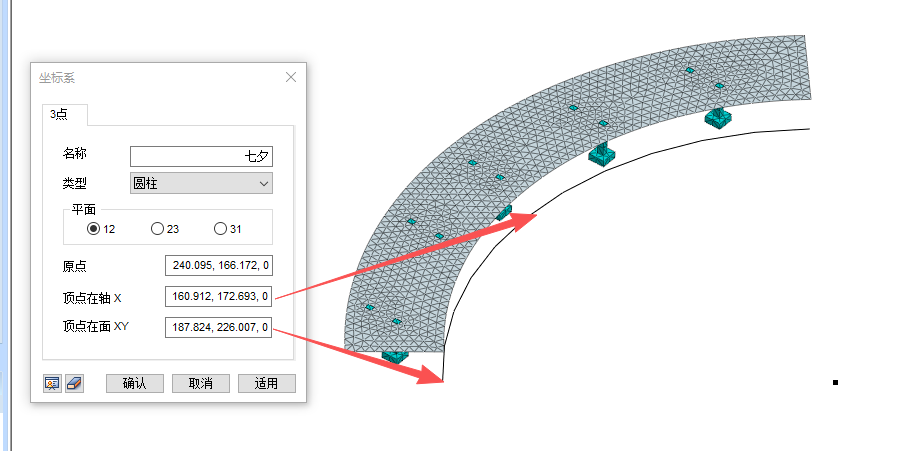Image resolution: width=922 pixels, height=451 pixels.
Task: Click the small black origin point marker
Action: coord(835,382)
